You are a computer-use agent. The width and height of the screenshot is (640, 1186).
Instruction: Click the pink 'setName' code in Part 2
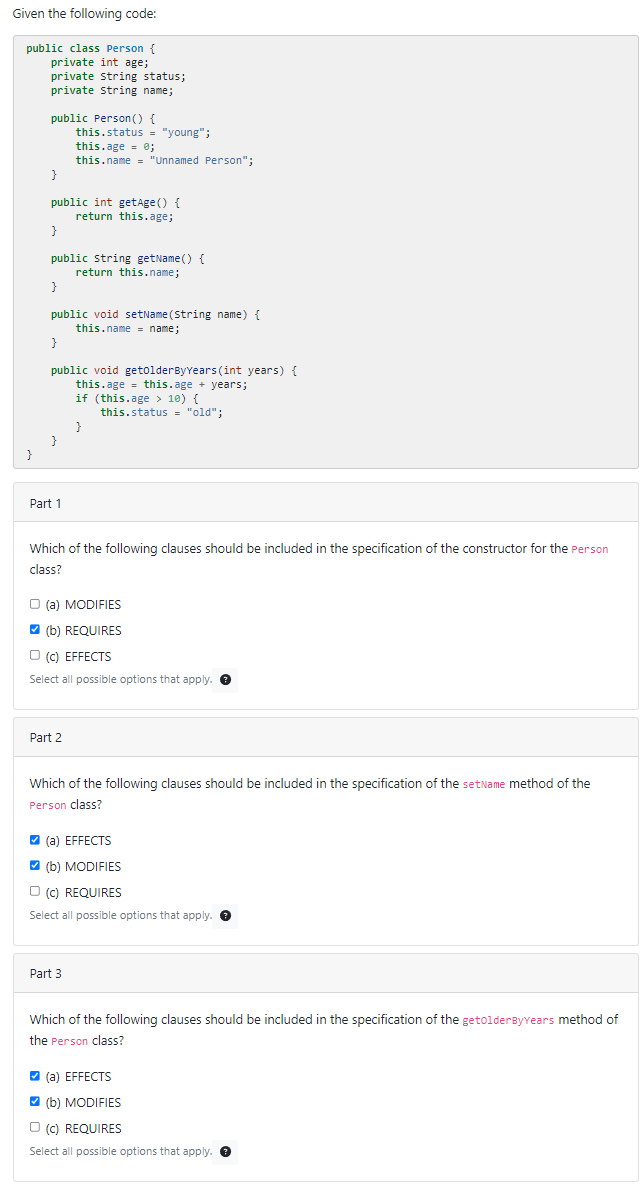pyautogui.click(x=483, y=784)
